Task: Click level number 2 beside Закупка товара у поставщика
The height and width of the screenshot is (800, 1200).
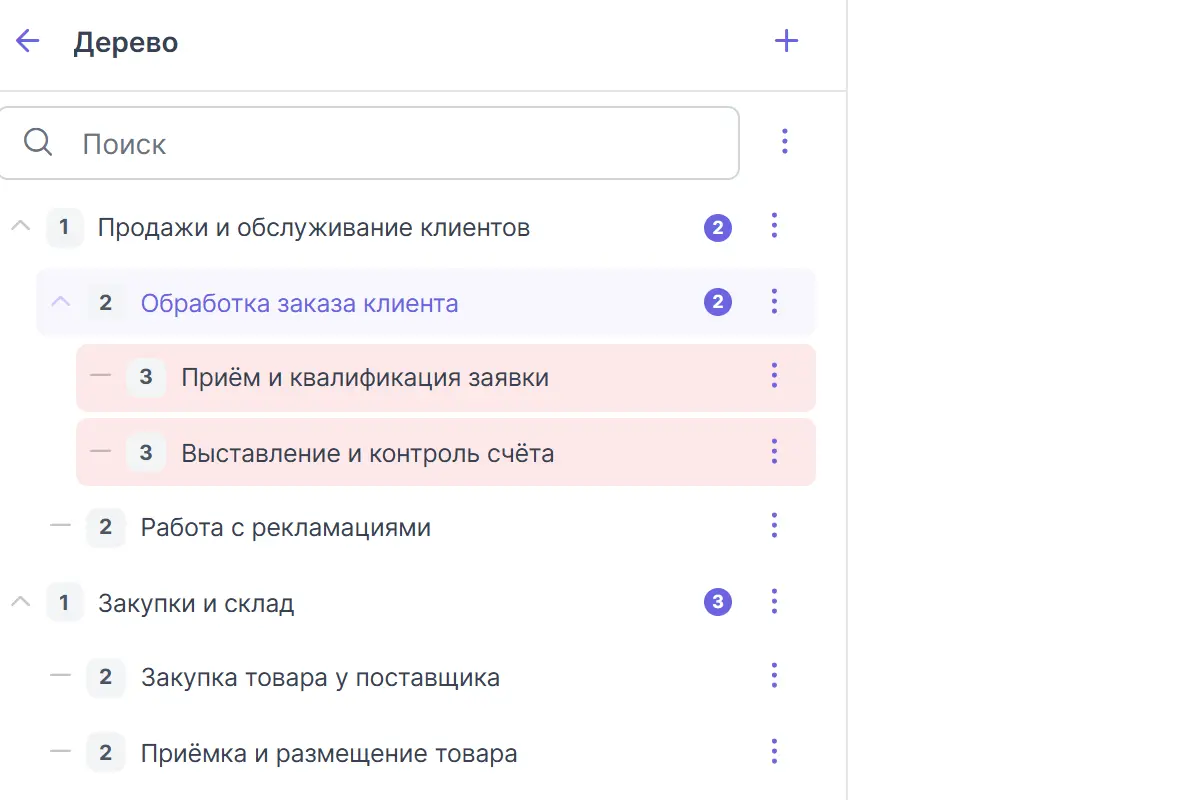Action: click(x=106, y=677)
